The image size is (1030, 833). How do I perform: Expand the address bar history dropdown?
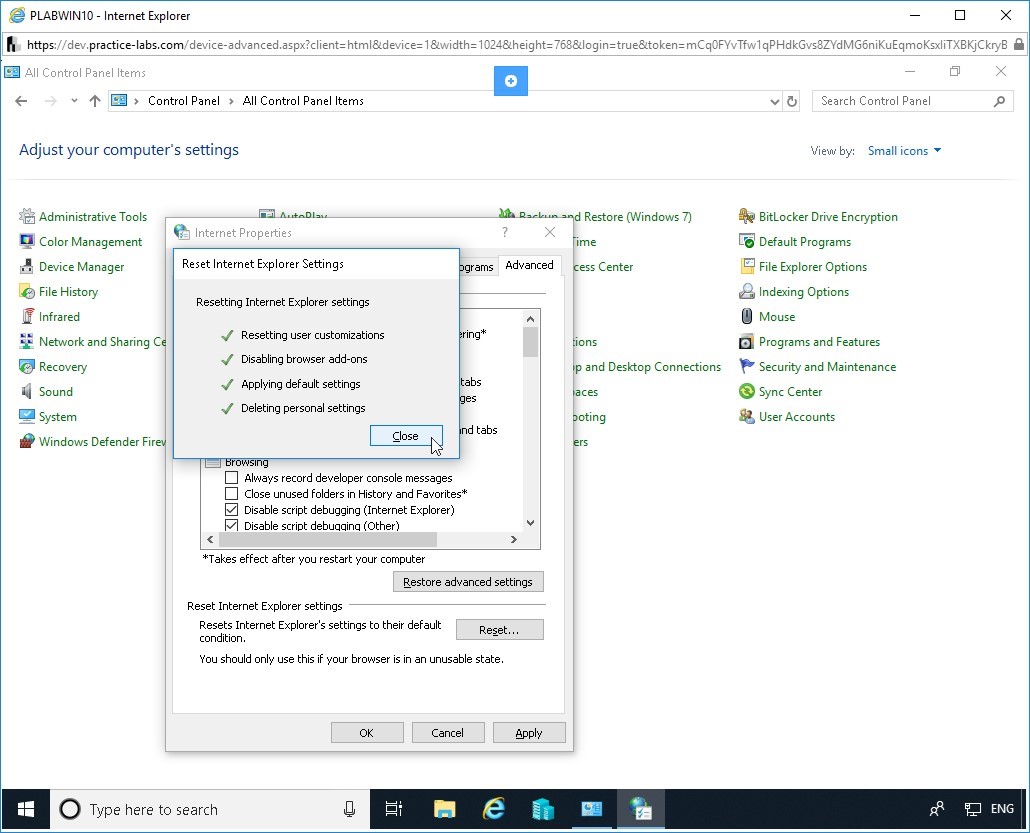774,101
